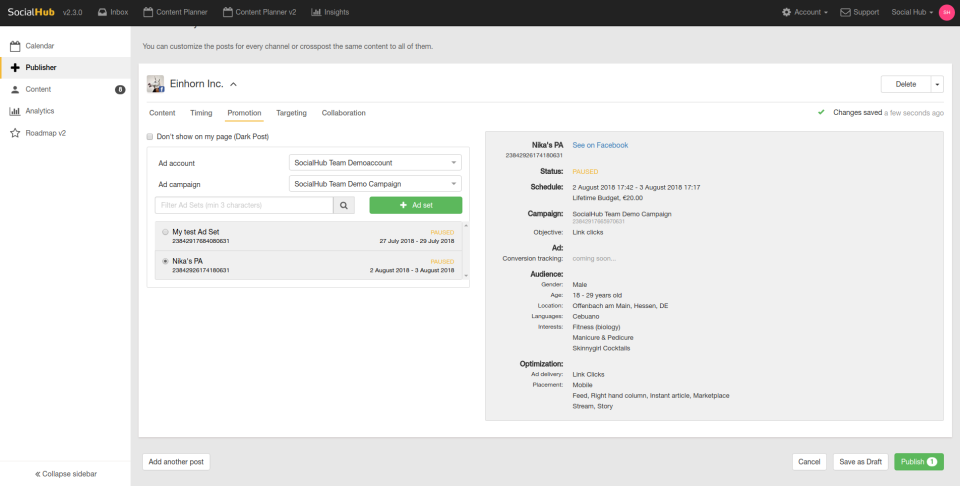The height and width of the screenshot is (486, 960).
Task: Open Roadmap v2 in the sidebar
Action: [65, 133]
